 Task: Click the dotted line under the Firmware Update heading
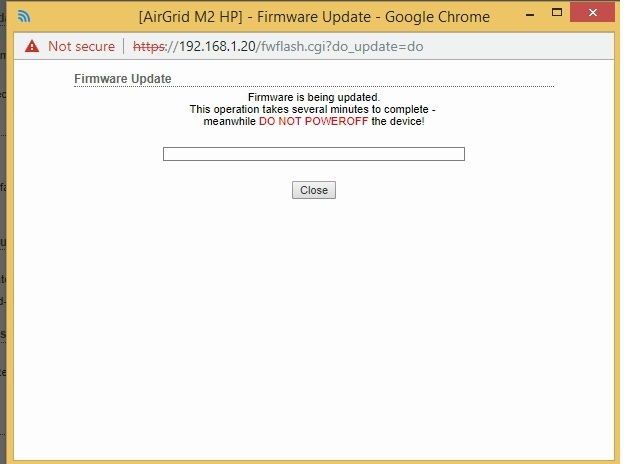(313, 87)
